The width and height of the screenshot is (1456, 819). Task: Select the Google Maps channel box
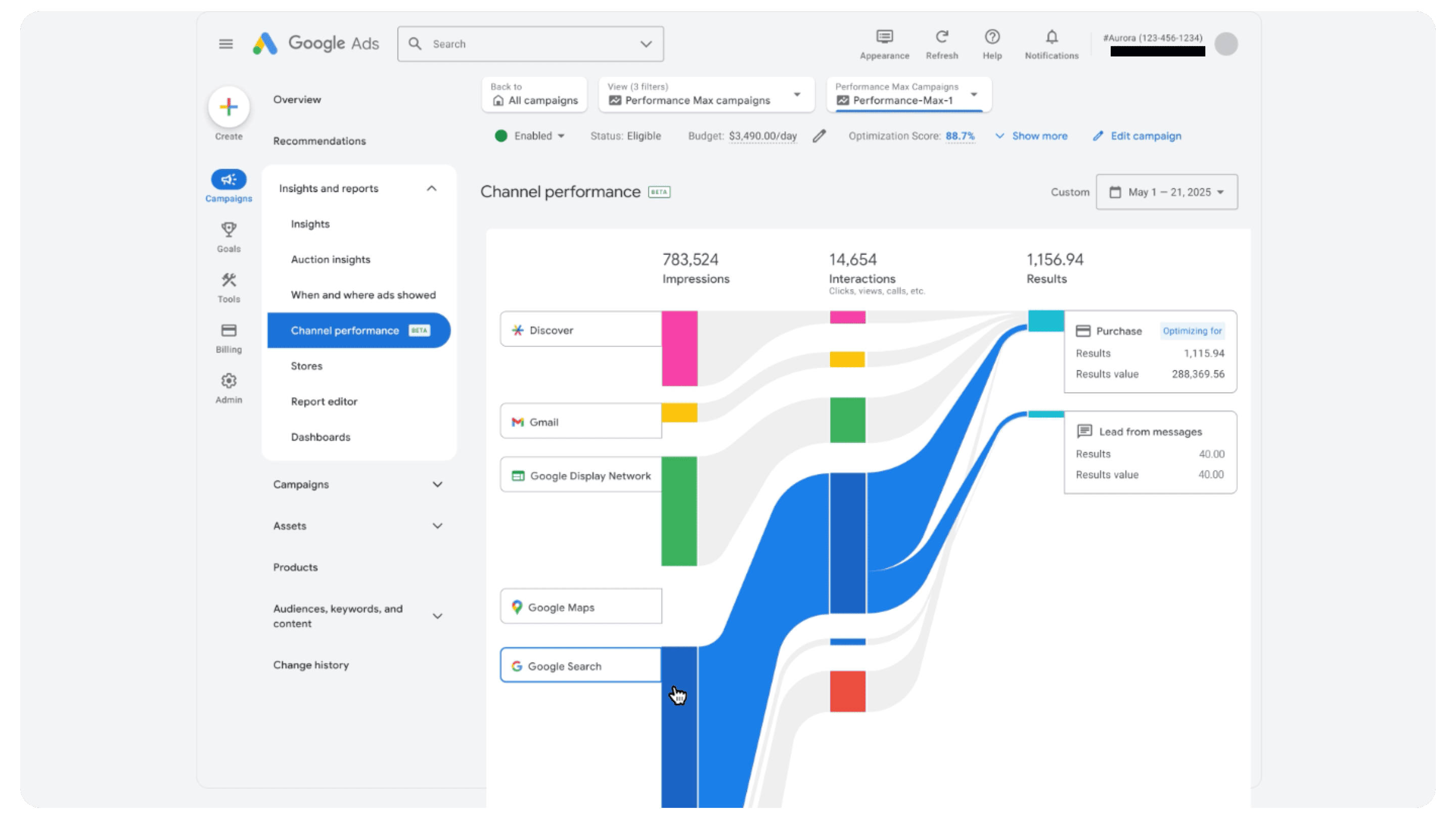[581, 607]
